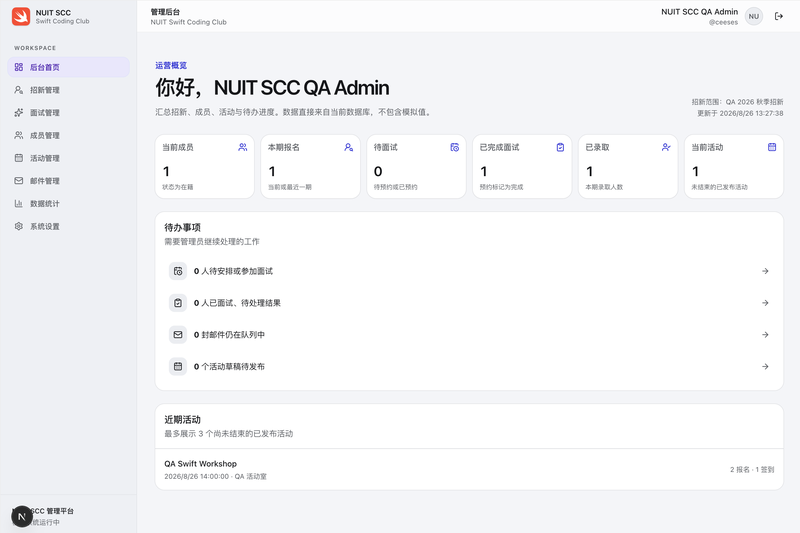Click the @ceeses username
Viewport: 800px width, 533px height.
tap(723, 22)
